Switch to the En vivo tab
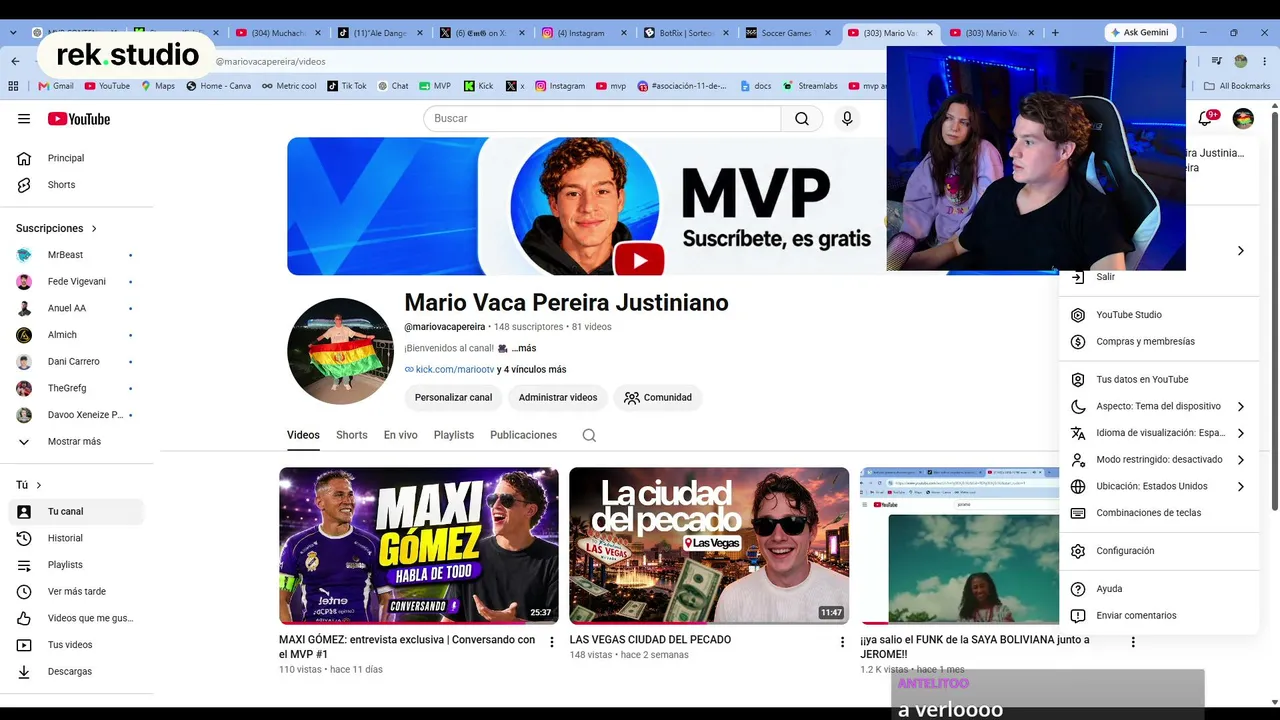Viewport: 1280px width, 720px height. click(401, 435)
